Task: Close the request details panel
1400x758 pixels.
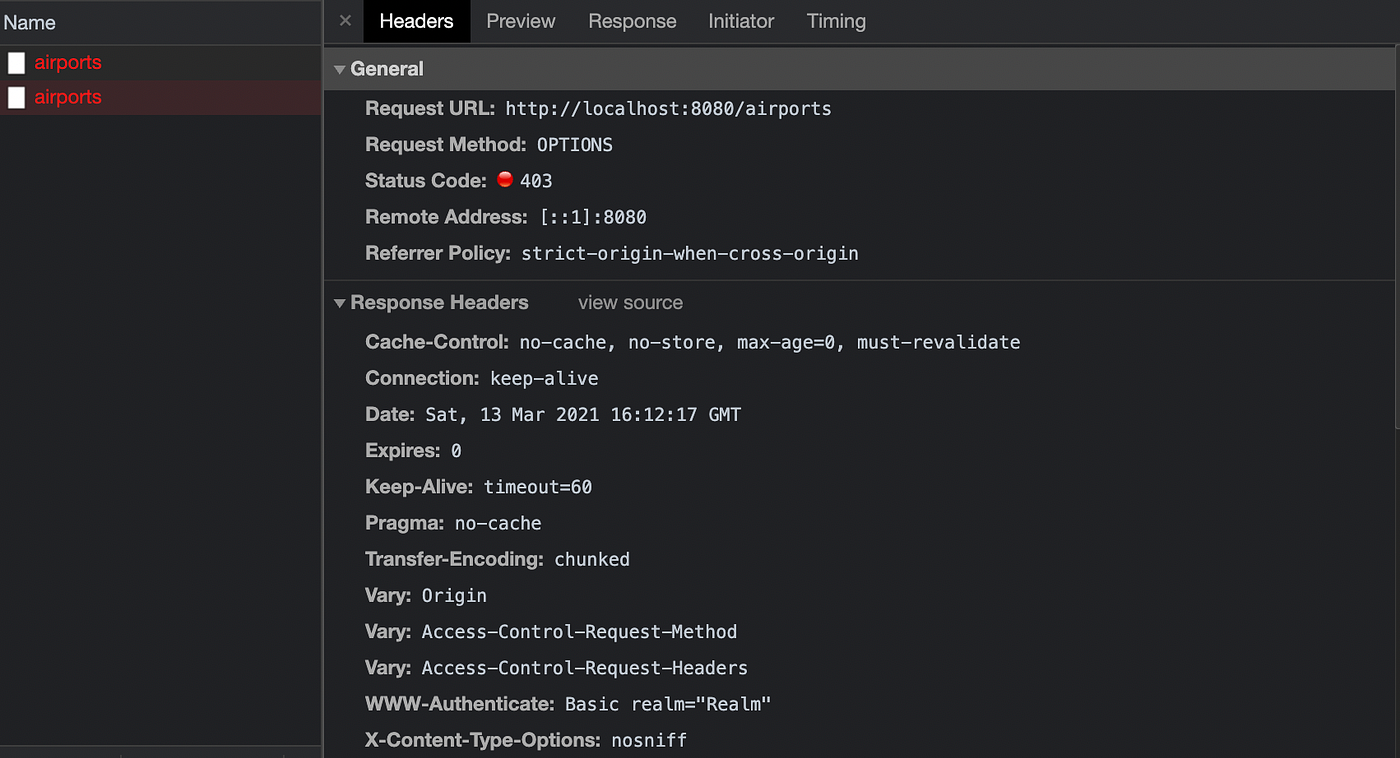Action: [345, 21]
